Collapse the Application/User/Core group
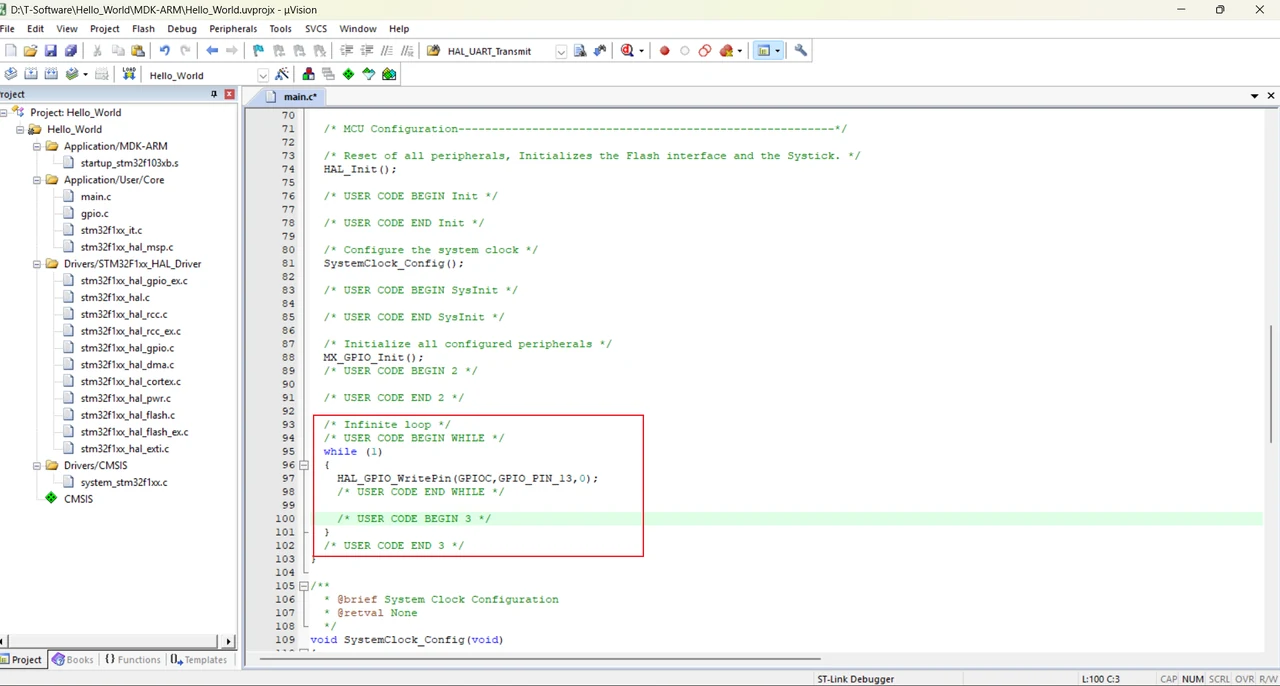This screenshot has width=1280, height=686. pyautogui.click(x=37, y=180)
